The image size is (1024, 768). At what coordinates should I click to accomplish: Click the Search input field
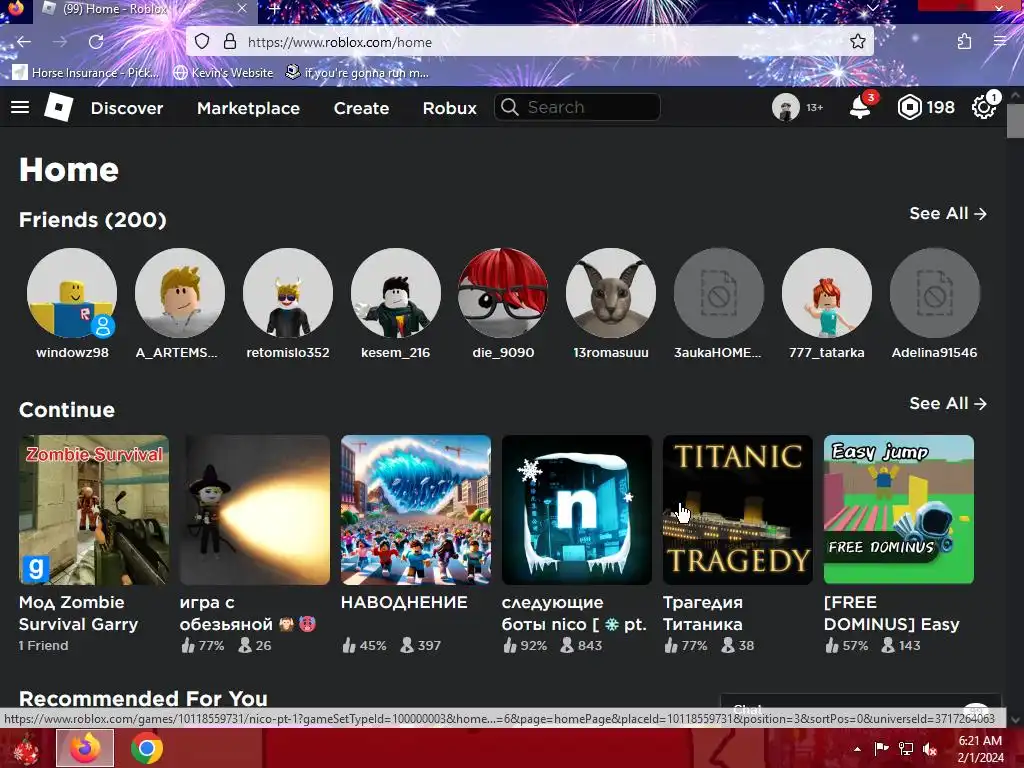pyautogui.click(x=577, y=107)
